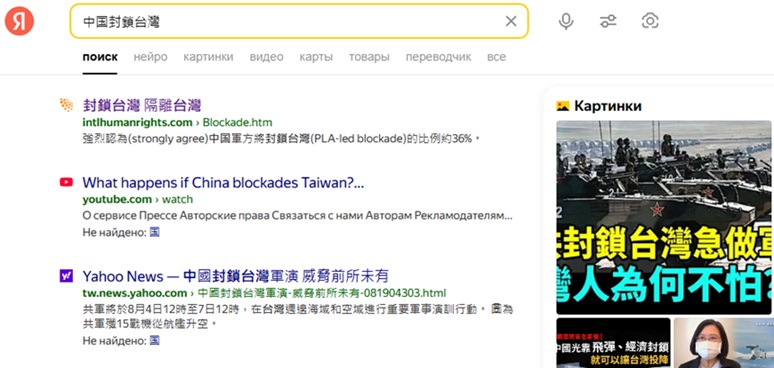Click the intlhumanrights favicon icon
The width and height of the screenshot is (774, 368).
coord(66,105)
